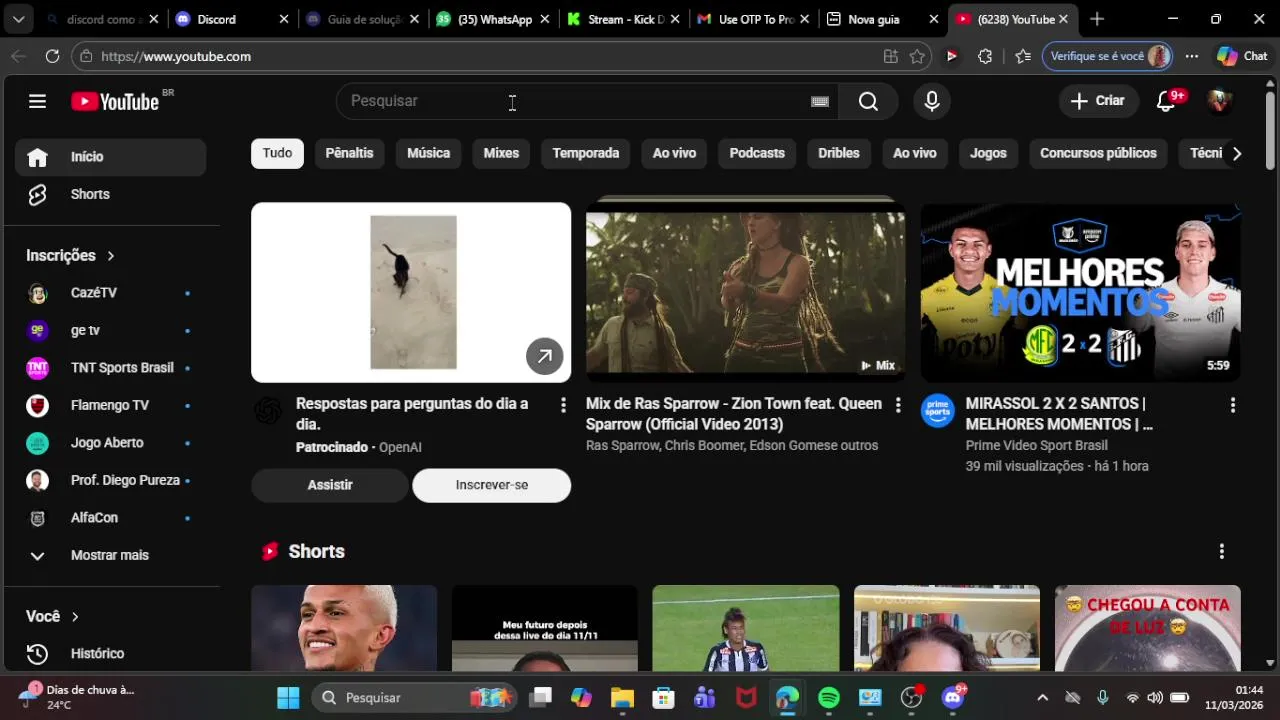Select the Pênaltis filter chip
Screen dimensions: 1280x720
(349, 153)
